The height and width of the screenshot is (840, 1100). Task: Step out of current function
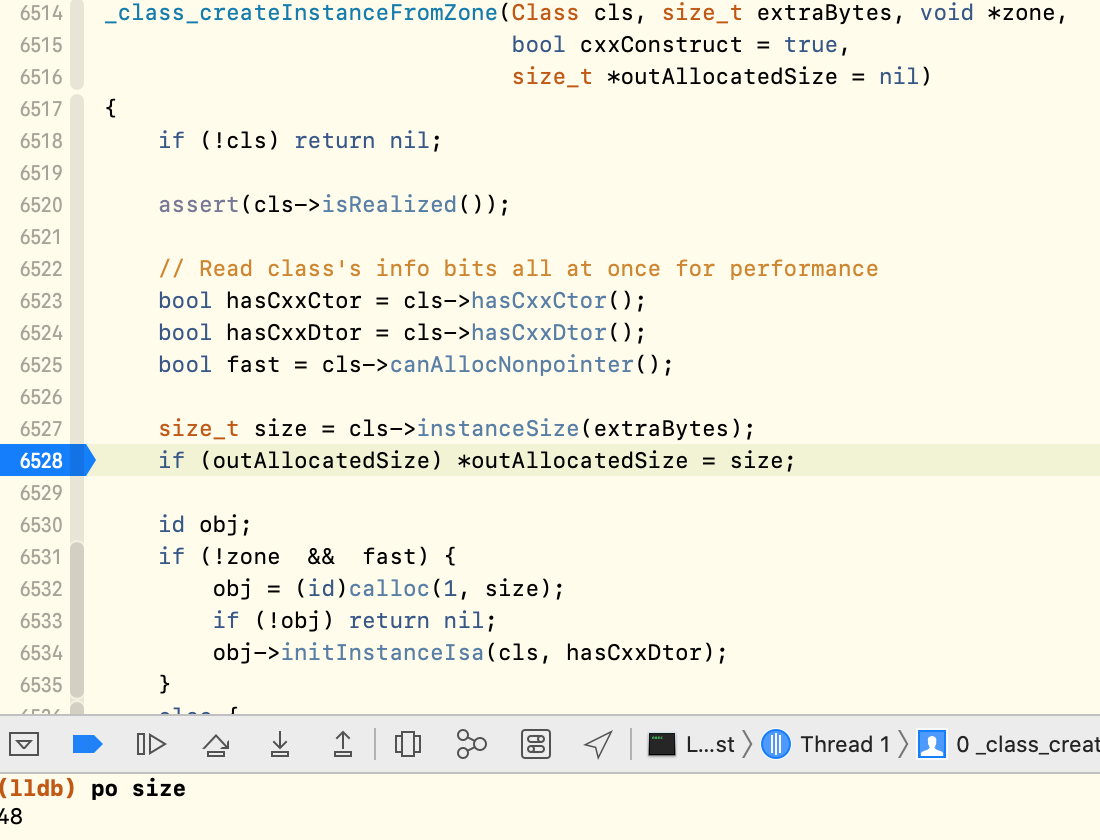point(343,744)
